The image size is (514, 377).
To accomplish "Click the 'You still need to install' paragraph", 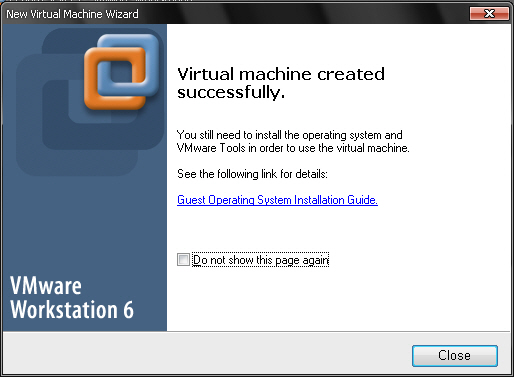I will pos(293,141).
